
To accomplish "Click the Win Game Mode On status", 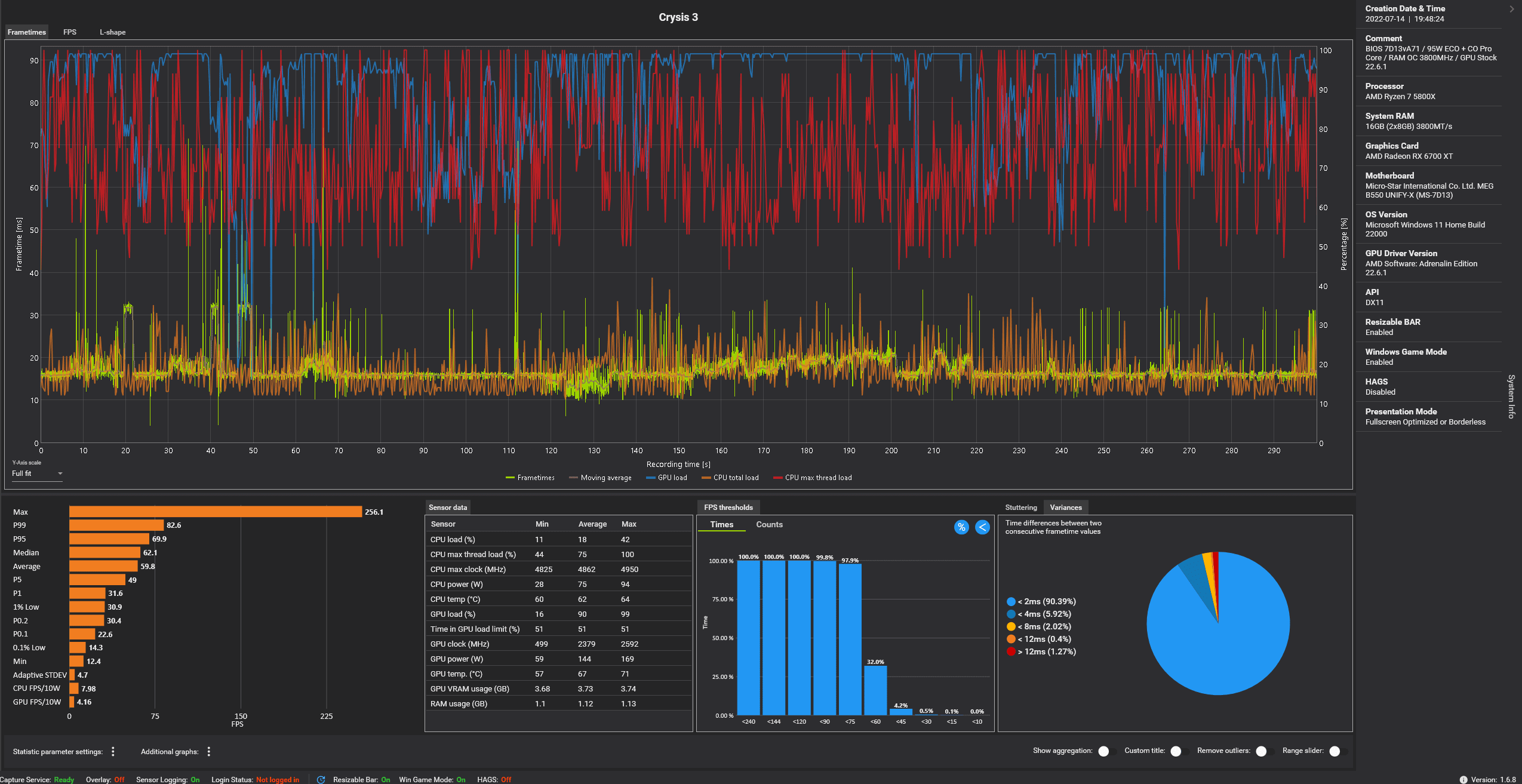I will pos(432,779).
